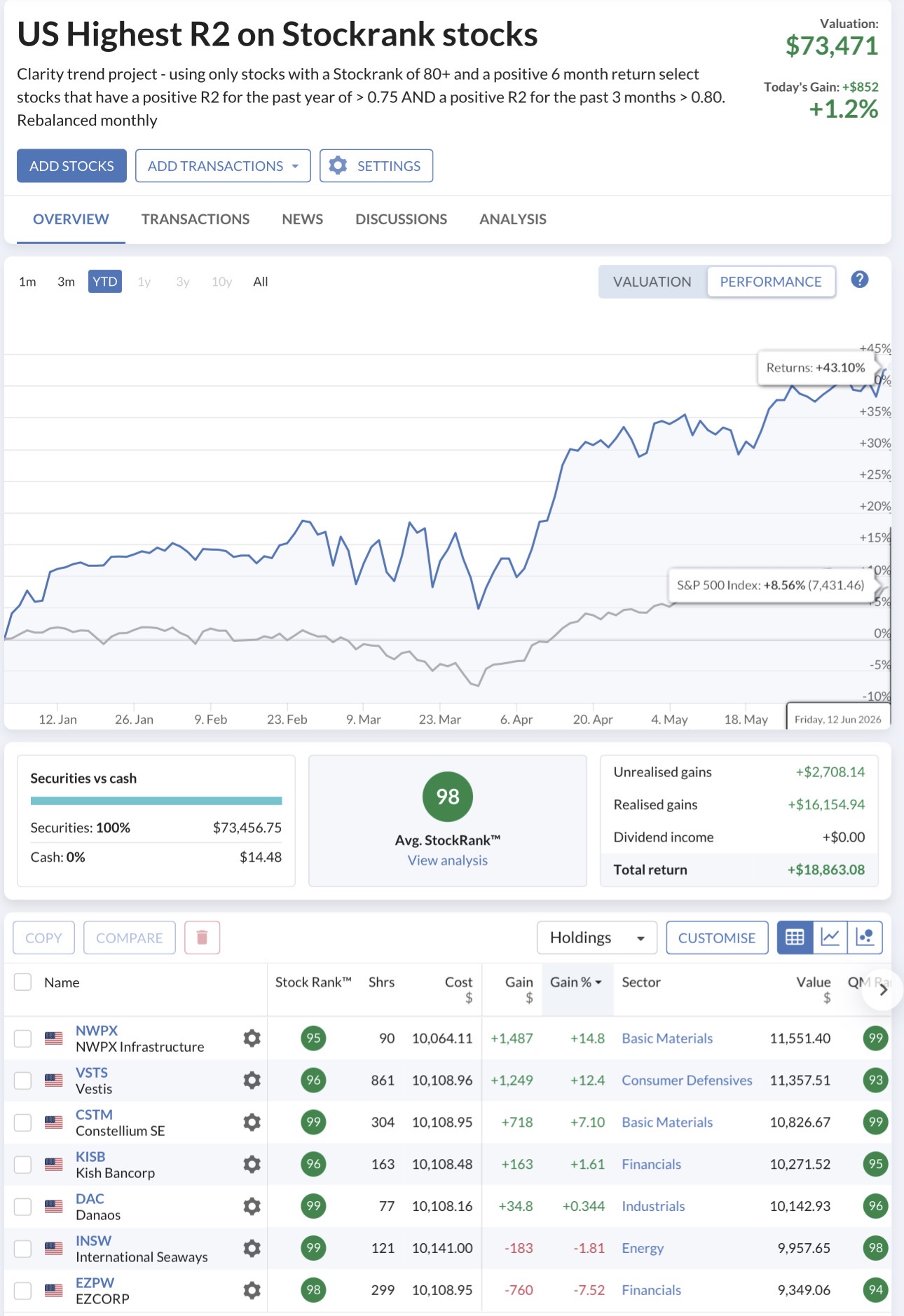The width and height of the screenshot is (904, 1316).
Task: Tick the checkbox for Constellium SE
Action: pos(23,1122)
